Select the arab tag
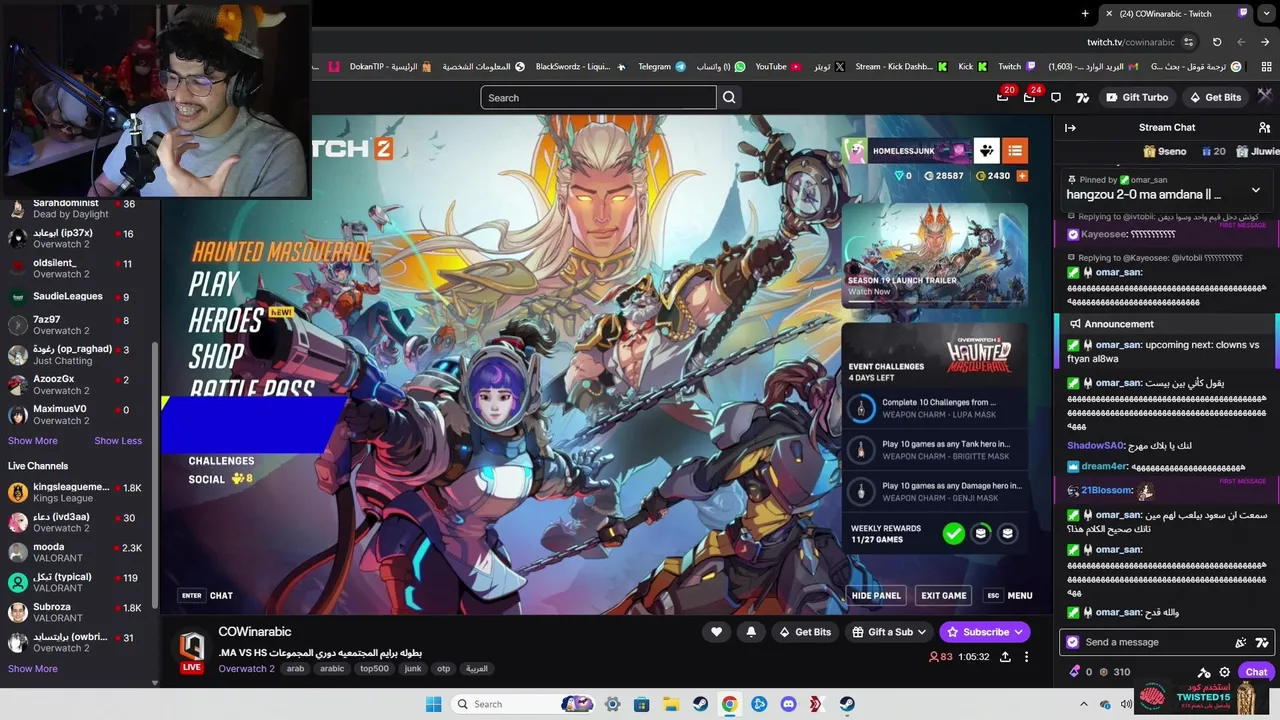The width and height of the screenshot is (1280, 720). coord(295,669)
